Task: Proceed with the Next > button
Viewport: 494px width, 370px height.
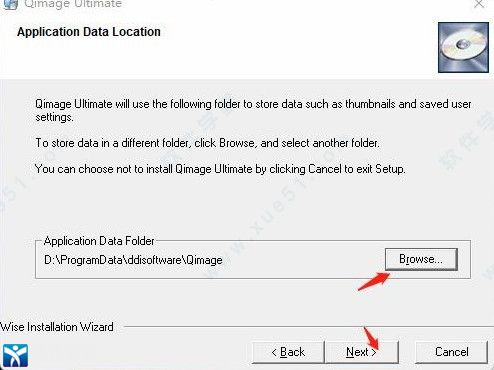Action: coord(361,352)
